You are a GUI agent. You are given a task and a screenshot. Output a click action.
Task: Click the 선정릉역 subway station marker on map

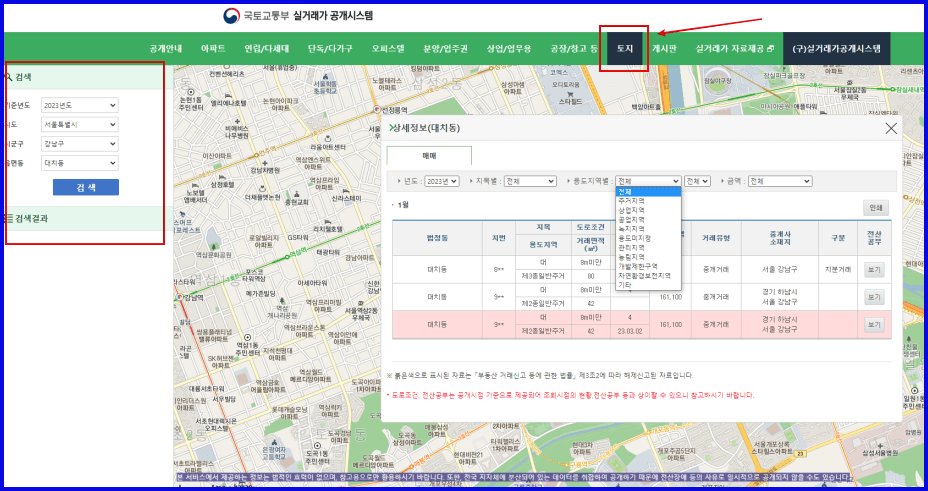tap(377, 109)
